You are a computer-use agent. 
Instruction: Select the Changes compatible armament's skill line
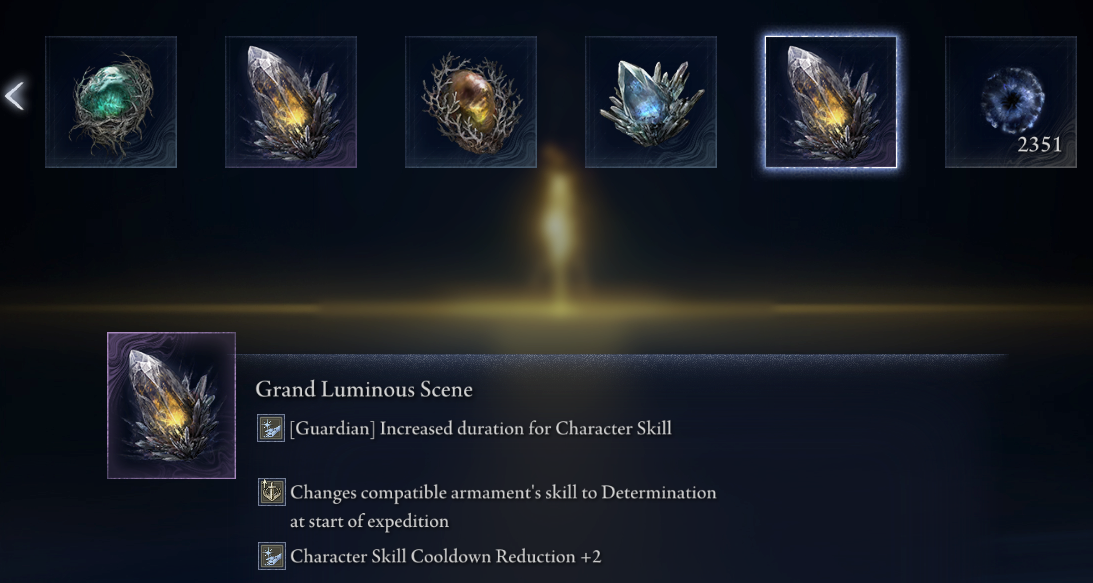503,506
